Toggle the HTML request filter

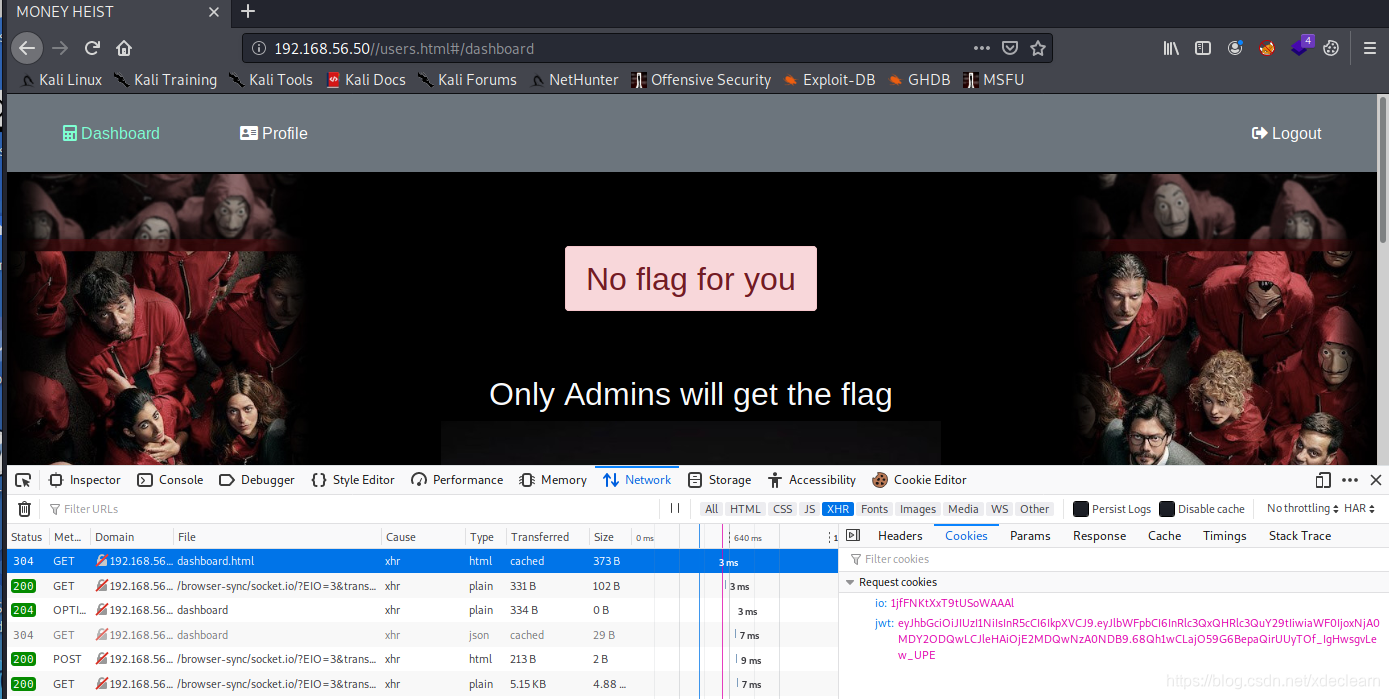(x=745, y=509)
